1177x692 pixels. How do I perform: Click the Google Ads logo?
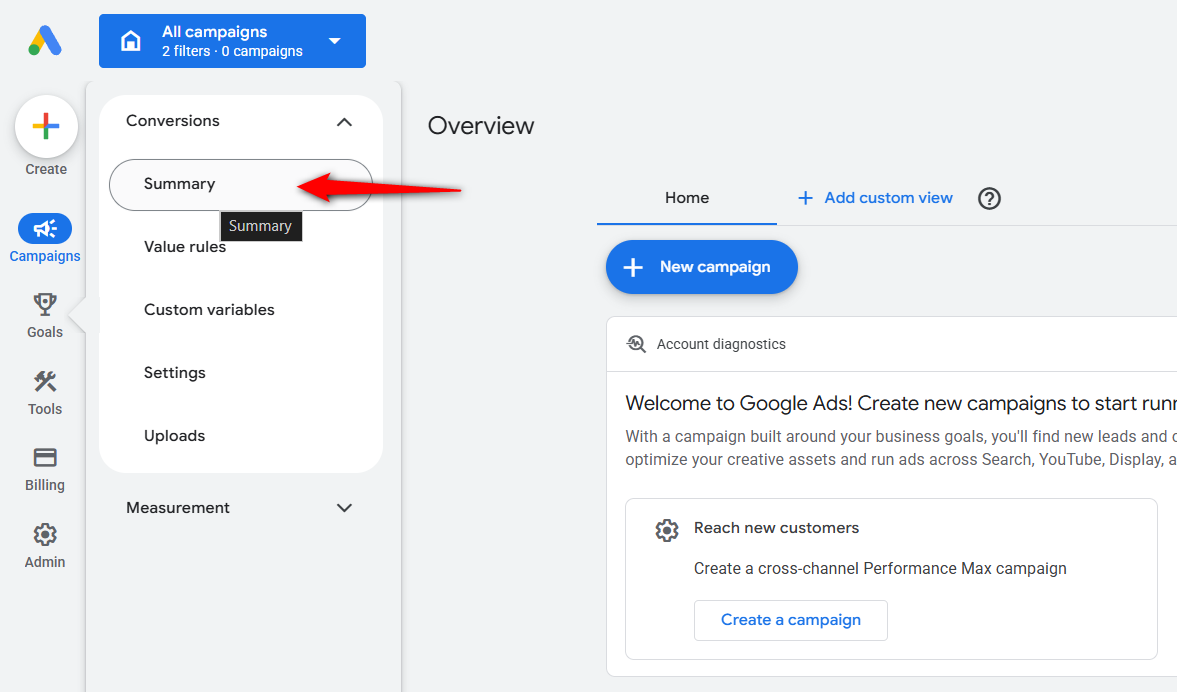pos(45,41)
